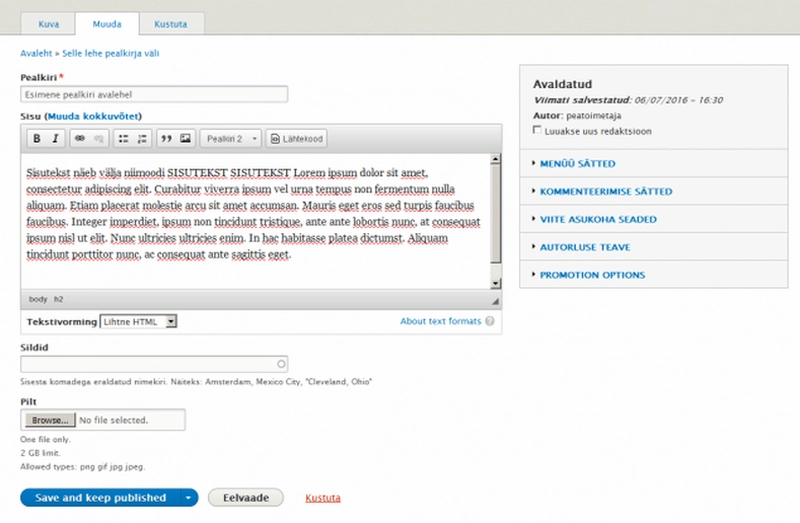Click the insert image icon

[x=185, y=138]
